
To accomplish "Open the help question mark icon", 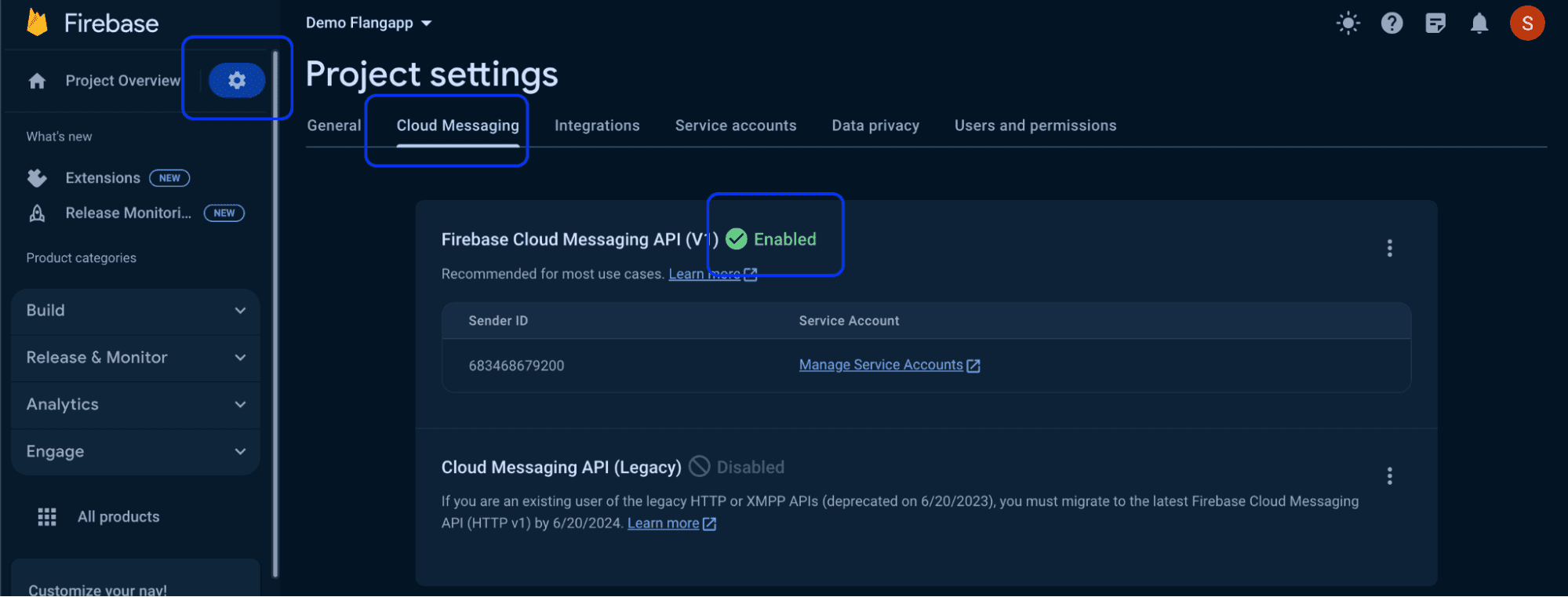I will click(x=1392, y=23).
